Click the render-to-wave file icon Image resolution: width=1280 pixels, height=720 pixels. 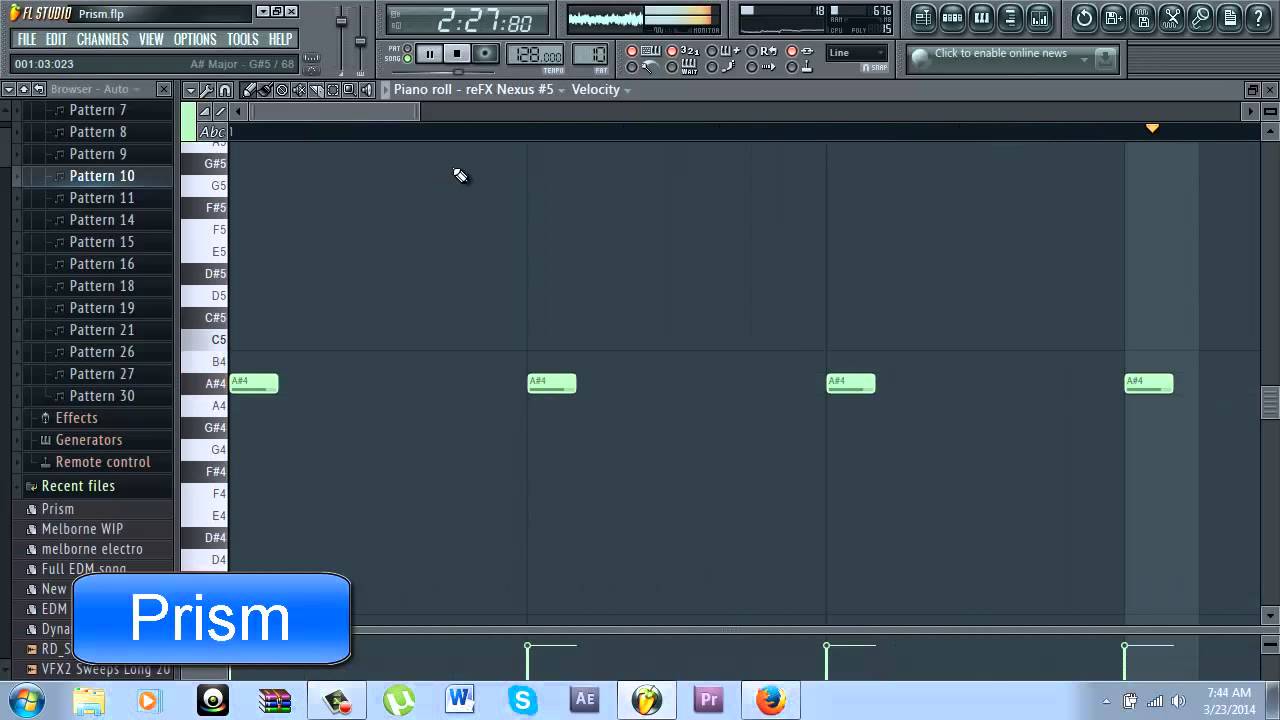pyautogui.click(x=1143, y=17)
